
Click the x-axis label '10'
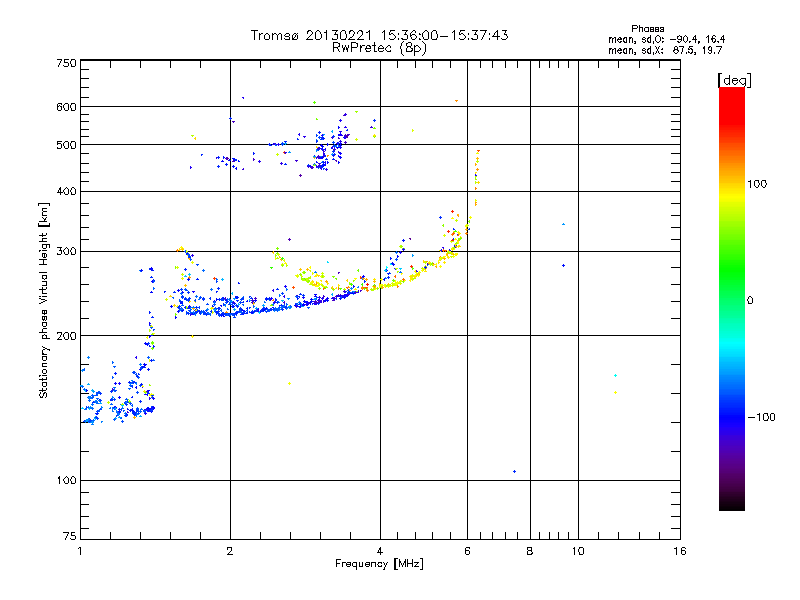[x=578, y=551]
